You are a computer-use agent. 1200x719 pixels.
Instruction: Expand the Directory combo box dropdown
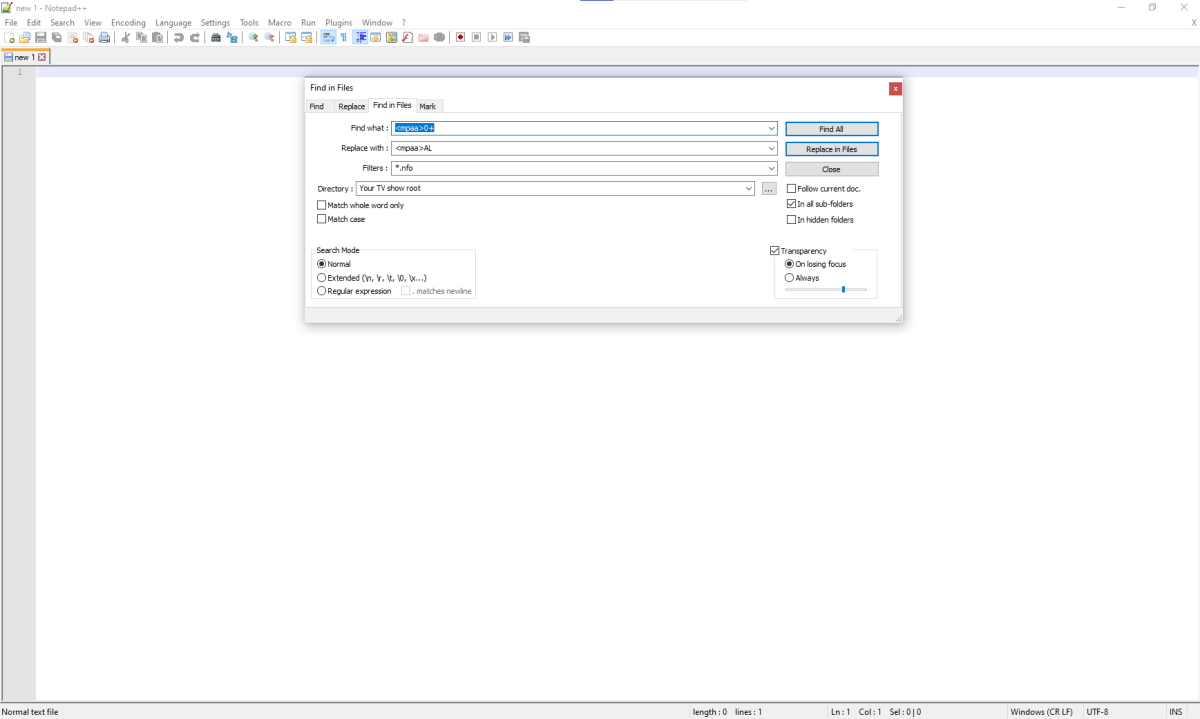(749, 189)
